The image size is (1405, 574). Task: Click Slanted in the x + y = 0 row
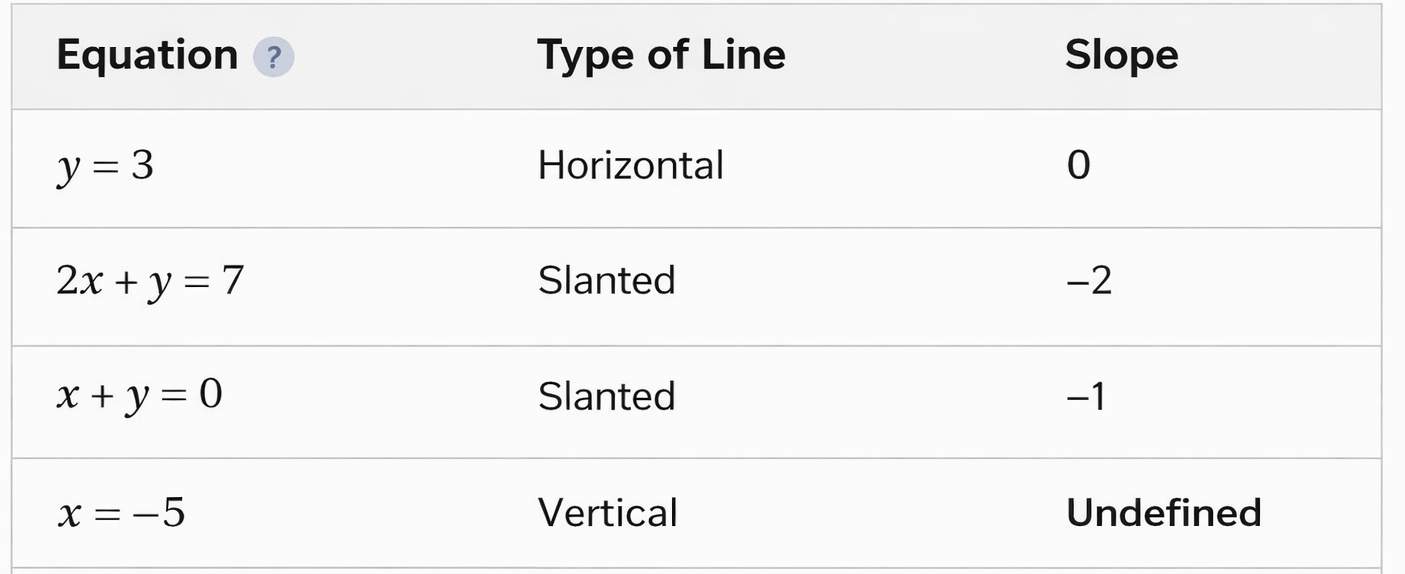(x=606, y=397)
